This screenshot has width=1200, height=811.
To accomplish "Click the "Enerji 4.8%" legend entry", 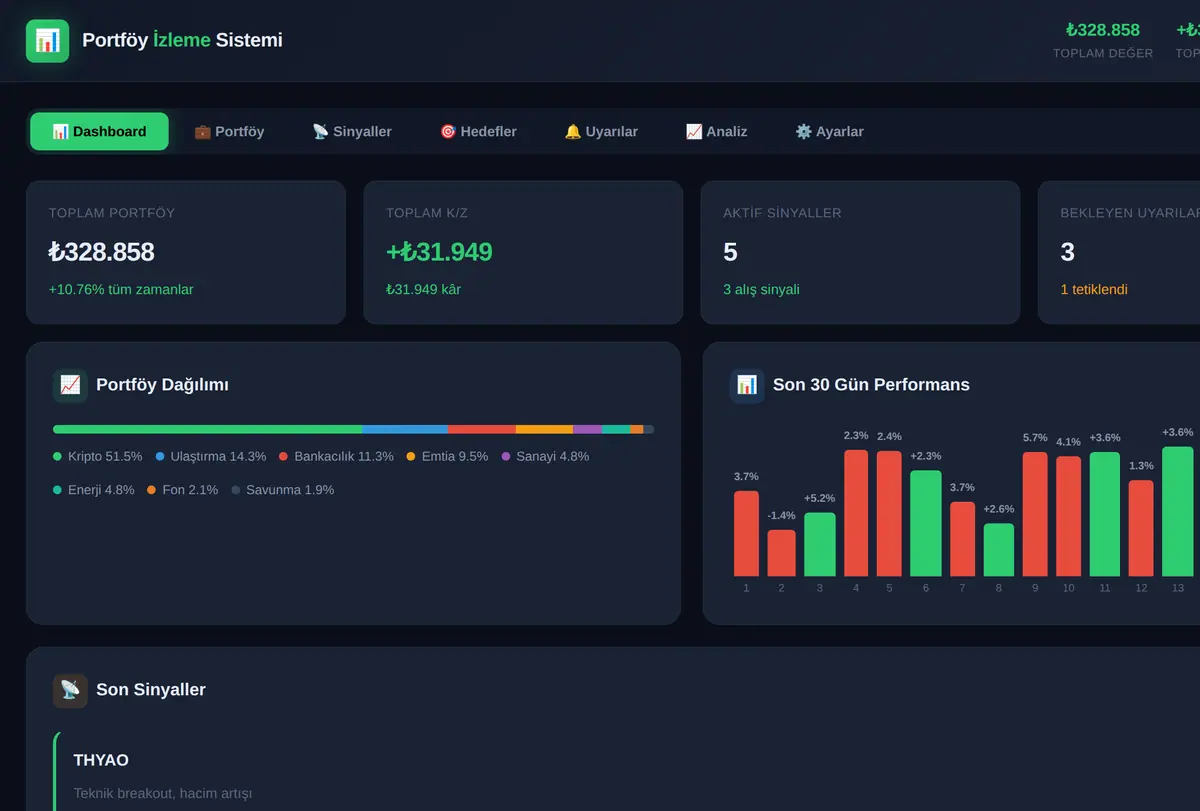I will pyautogui.click(x=94, y=490).
